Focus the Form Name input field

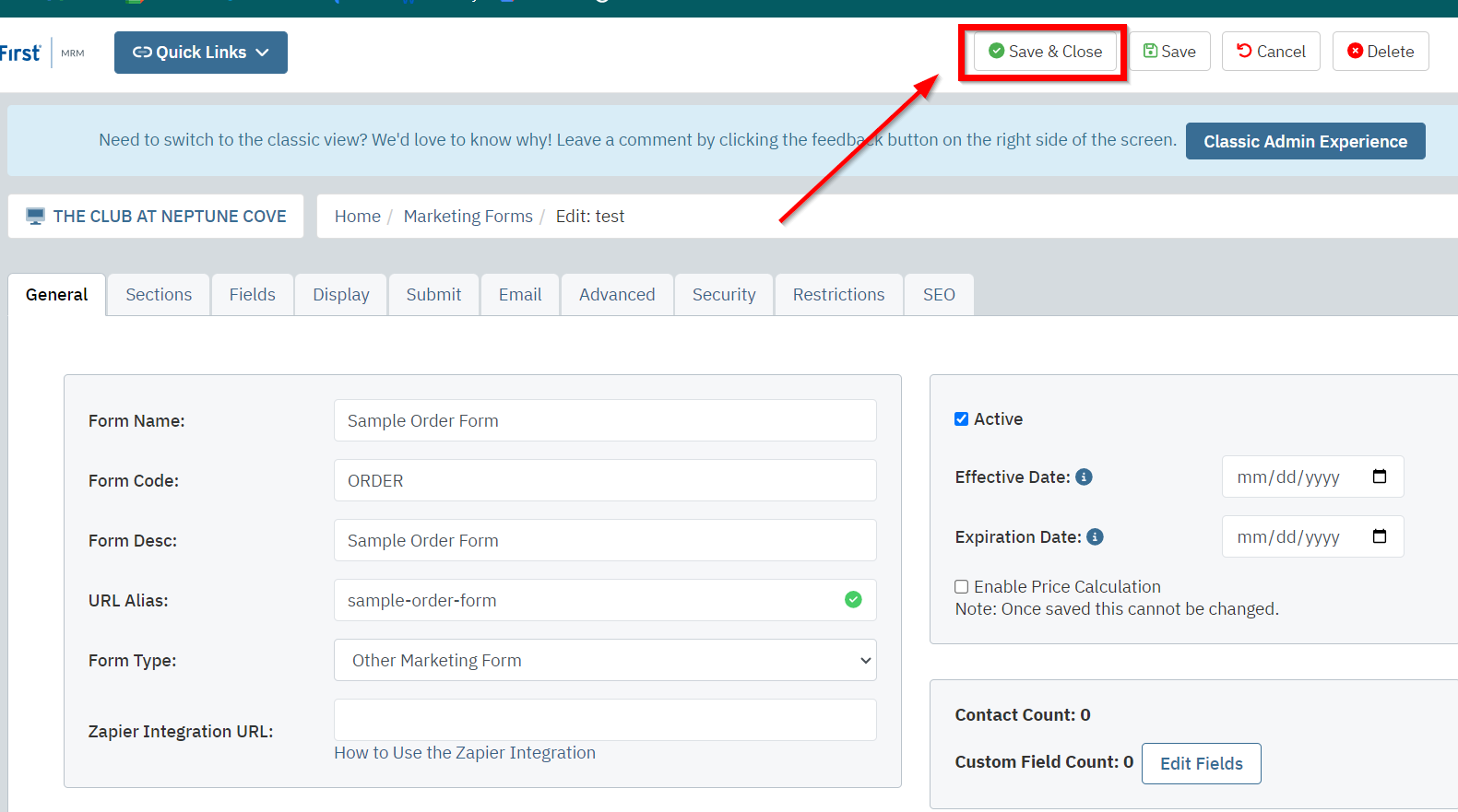tap(605, 420)
